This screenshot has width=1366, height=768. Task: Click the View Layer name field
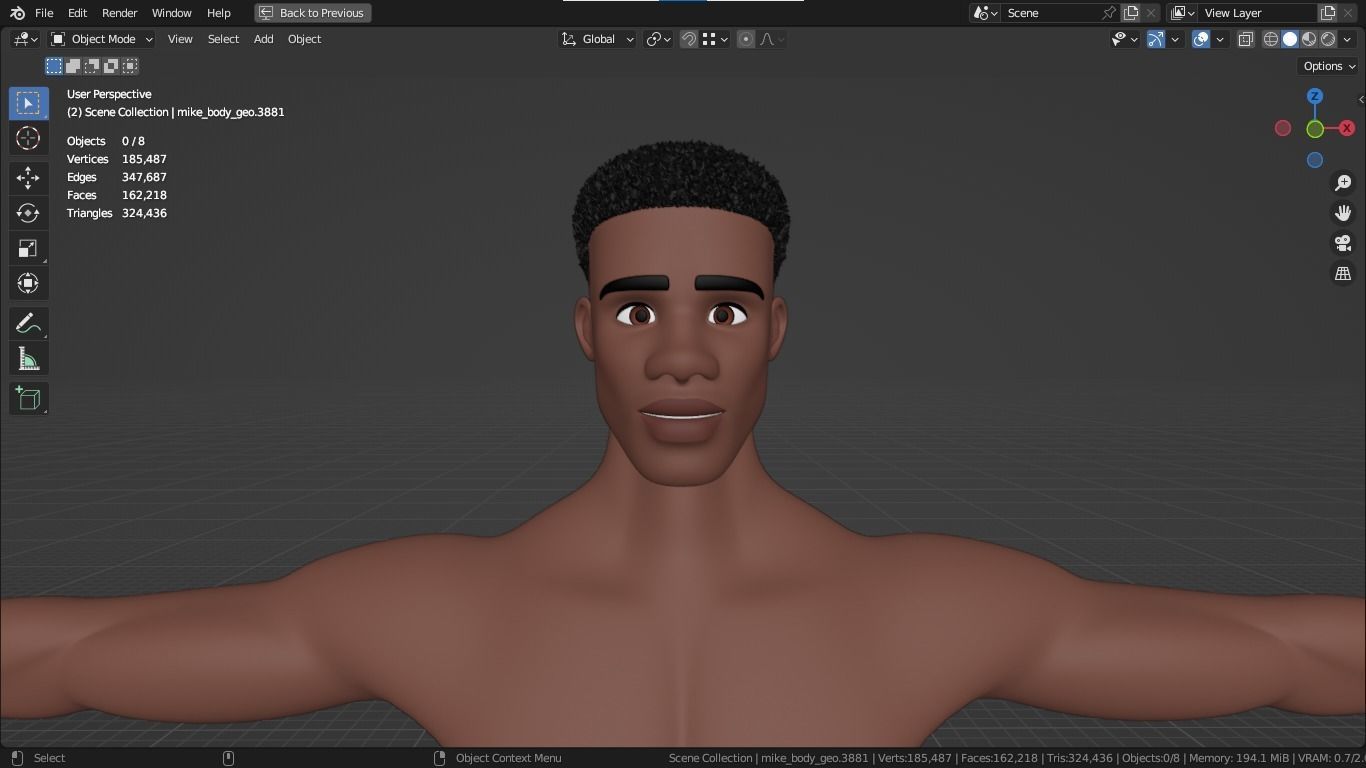(1257, 13)
